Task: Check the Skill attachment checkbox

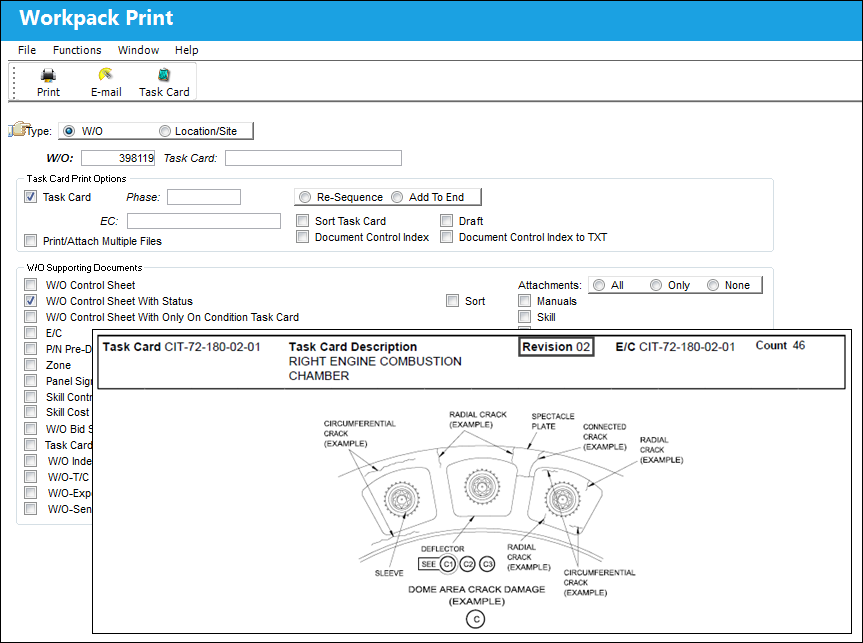Action: tap(525, 317)
